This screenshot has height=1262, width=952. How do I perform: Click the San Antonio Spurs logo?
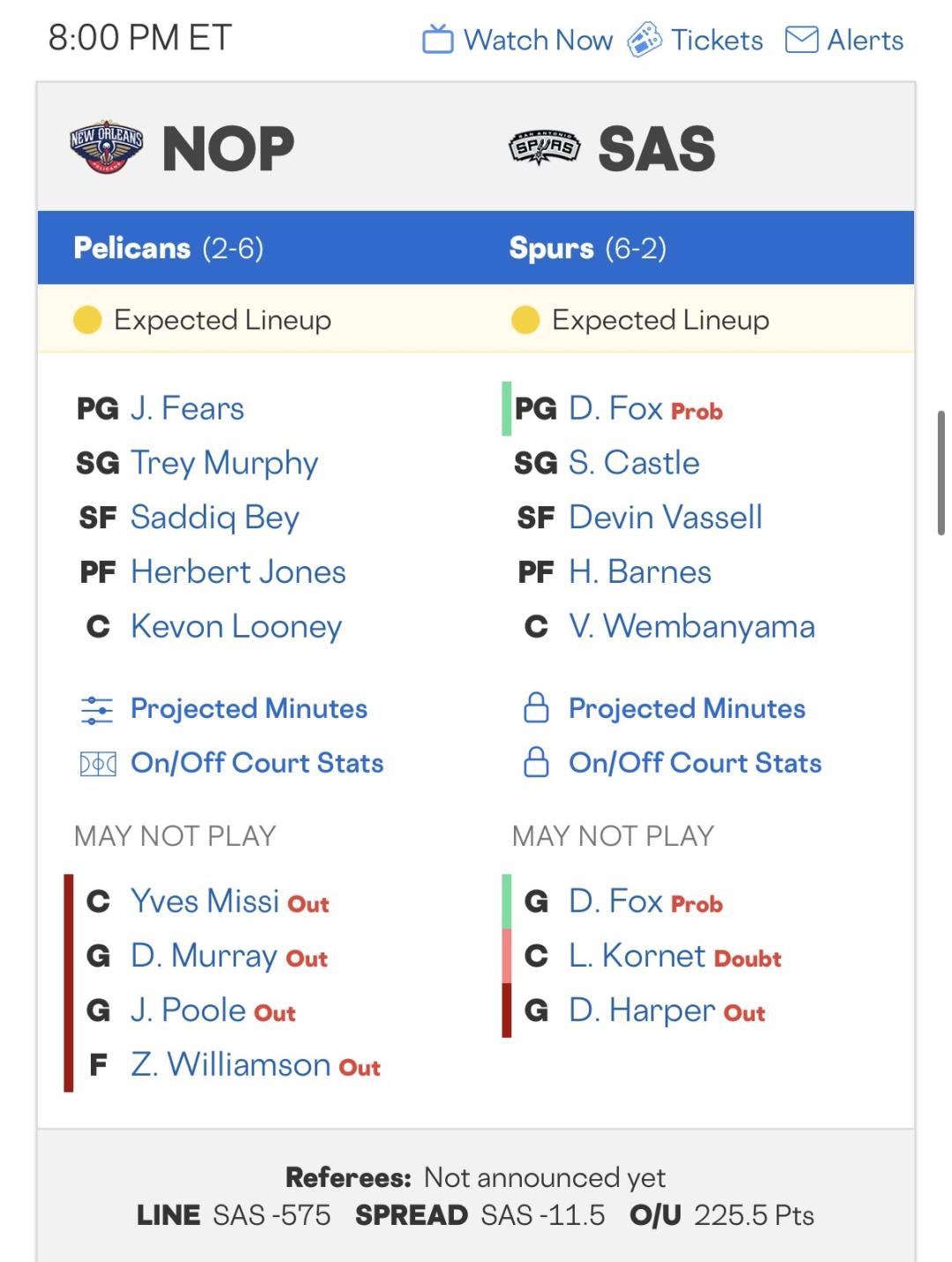pos(545,146)
